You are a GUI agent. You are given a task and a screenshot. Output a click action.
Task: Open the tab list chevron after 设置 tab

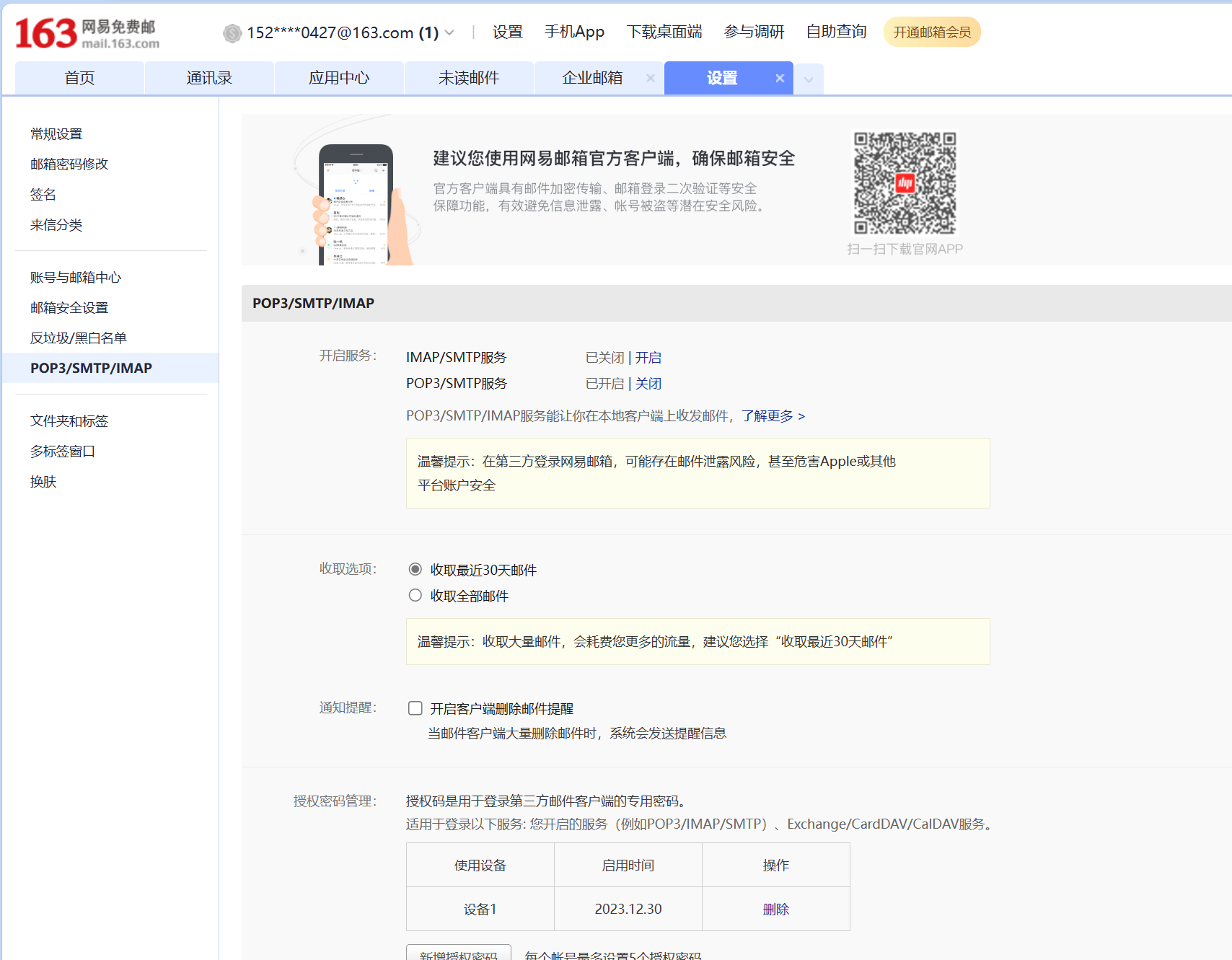click(809, 79)
